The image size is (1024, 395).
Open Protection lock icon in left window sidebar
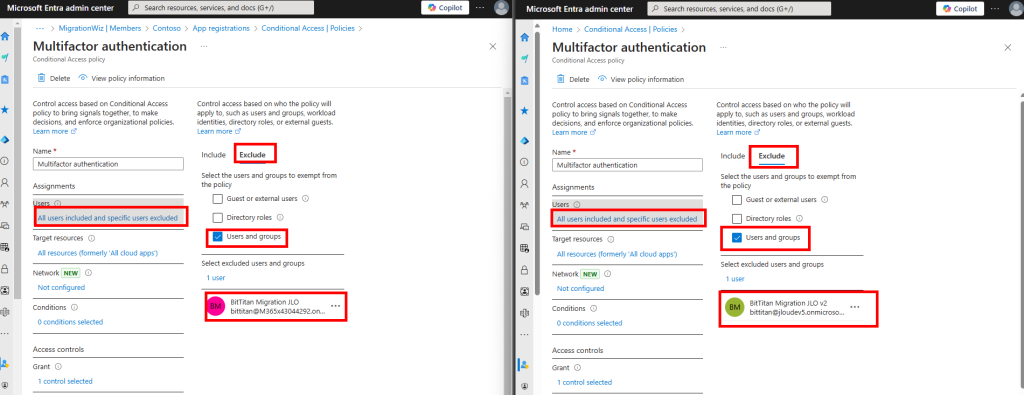(5, 268)
